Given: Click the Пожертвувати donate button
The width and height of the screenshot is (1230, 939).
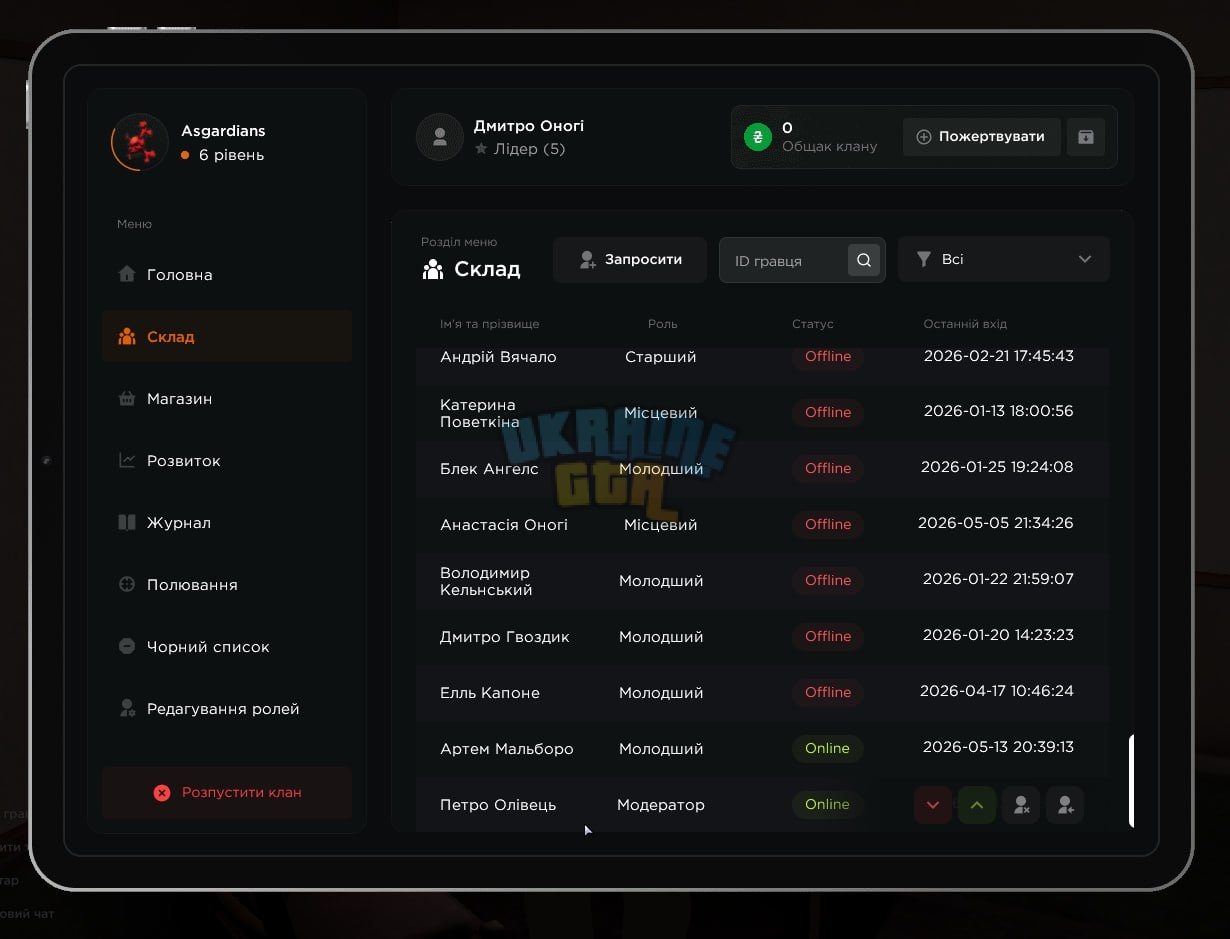Looking at the screenshot, I should pyautogui.click(x=981, y=137).
